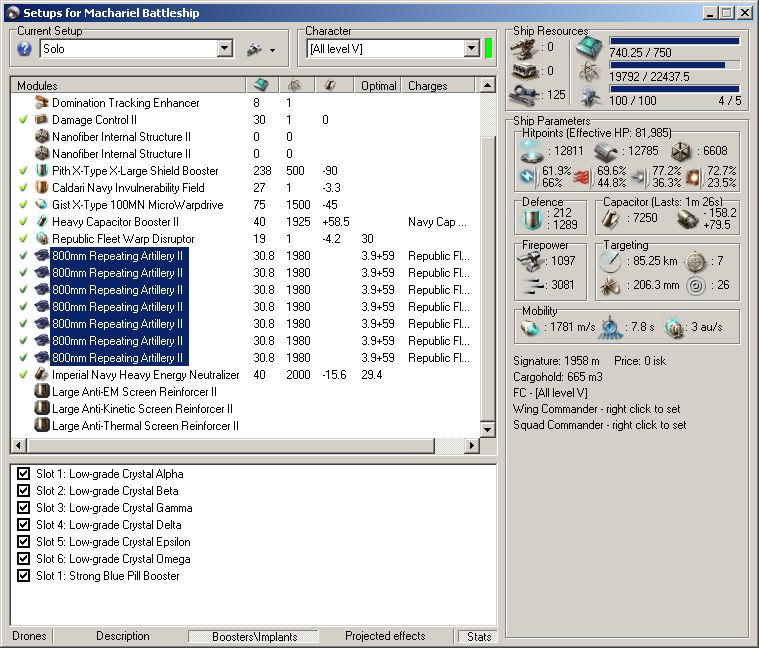This screenshot has height=648, width=759.
Task: Select the Heavy Capacitor Booster II icon
Action: (42, 222)
